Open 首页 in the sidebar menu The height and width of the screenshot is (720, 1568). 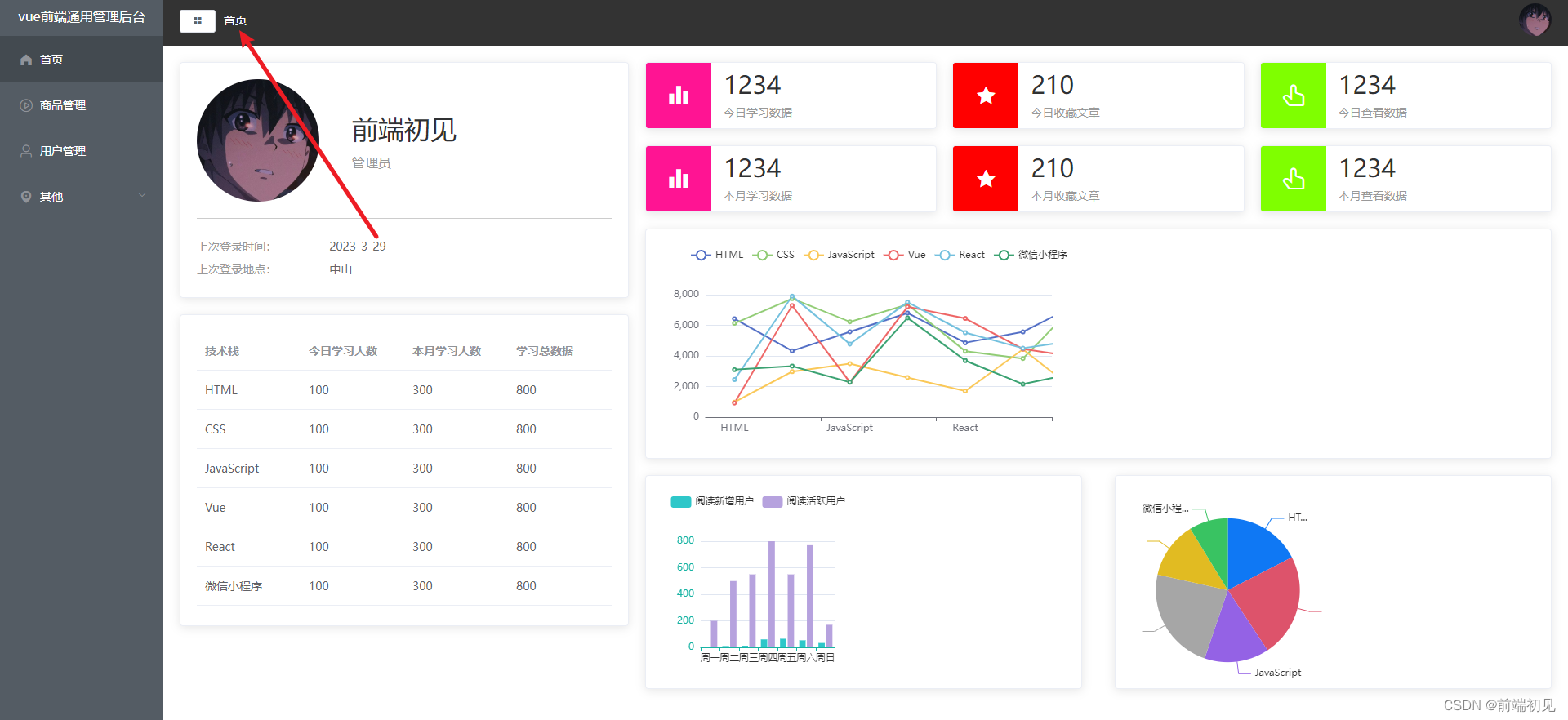(82, 59)
